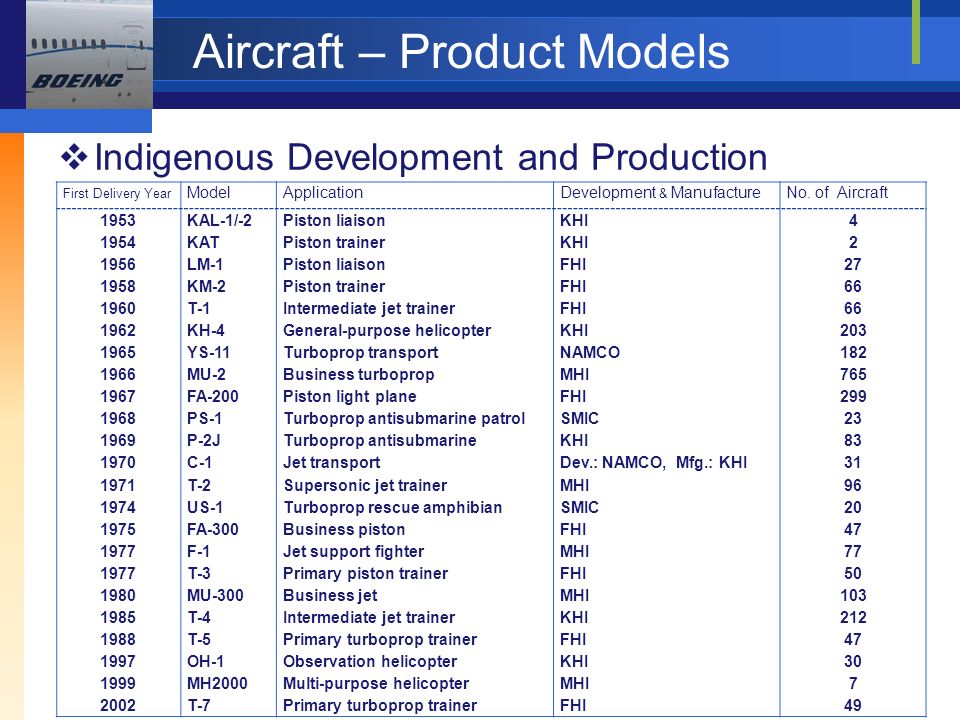Select the 'C-1' model cell

tap(199, 463)
